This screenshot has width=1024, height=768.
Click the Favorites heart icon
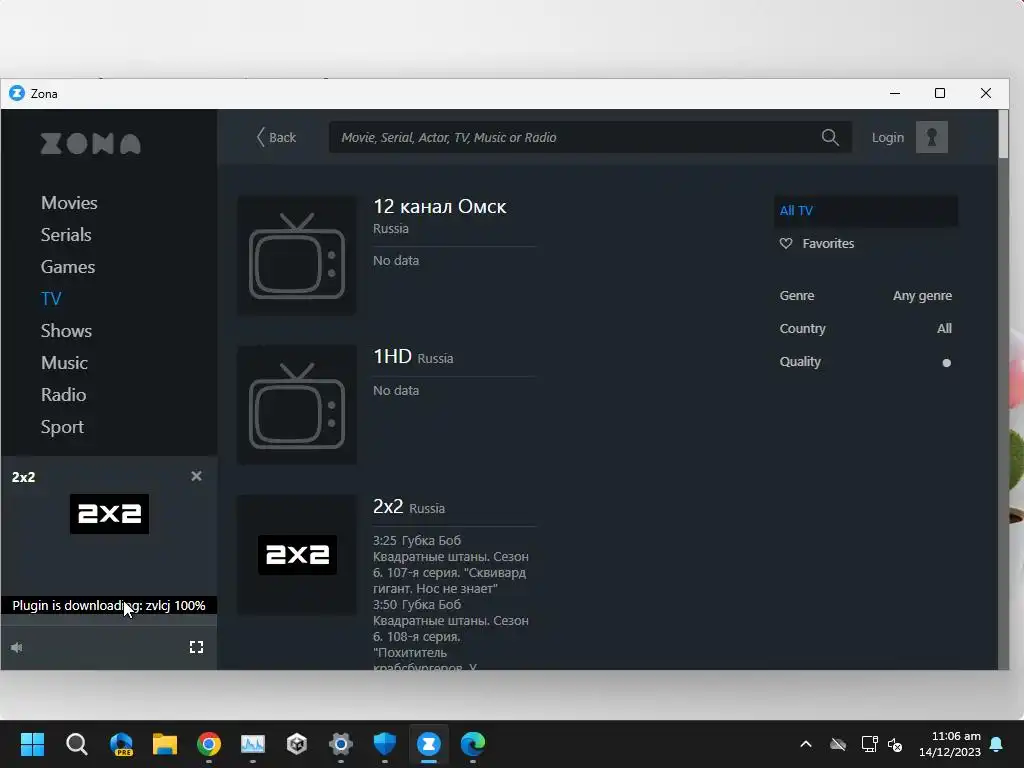point(786,243)
